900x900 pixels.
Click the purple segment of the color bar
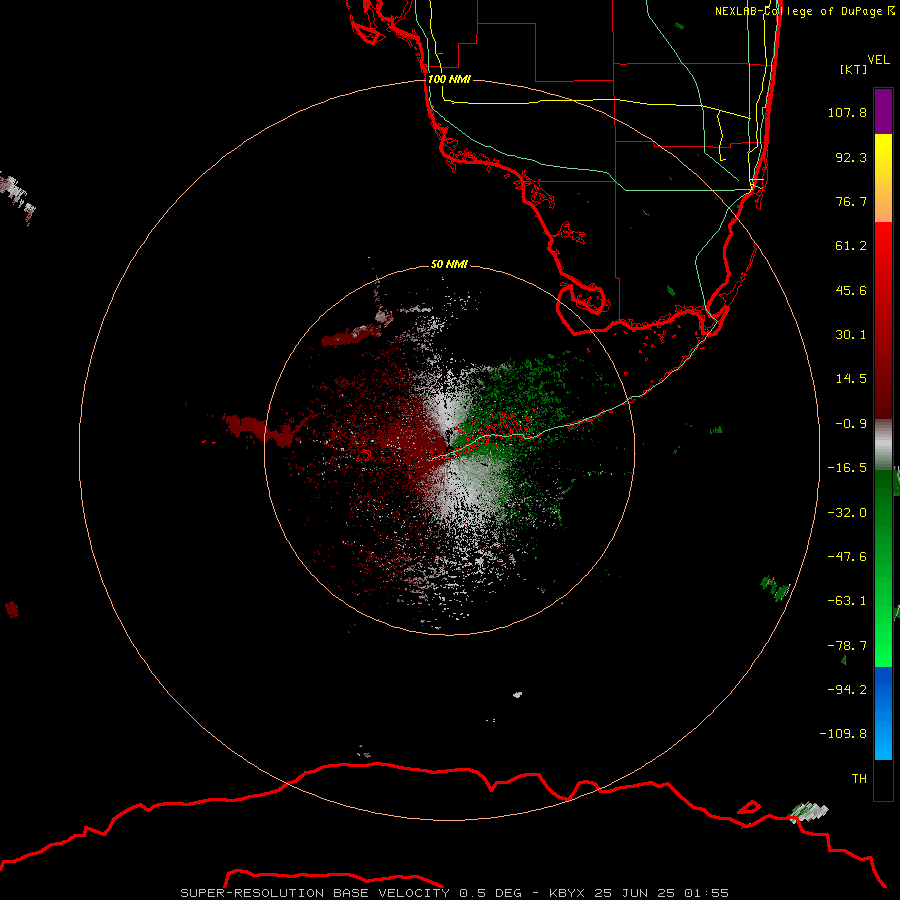coord(883,111)
